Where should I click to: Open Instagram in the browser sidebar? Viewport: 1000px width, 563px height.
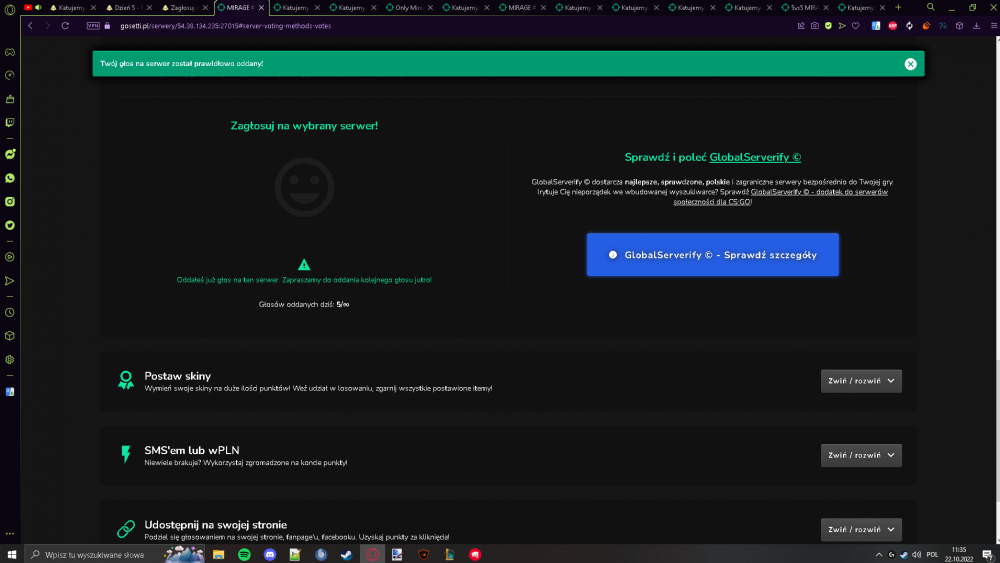pos(10,201)
